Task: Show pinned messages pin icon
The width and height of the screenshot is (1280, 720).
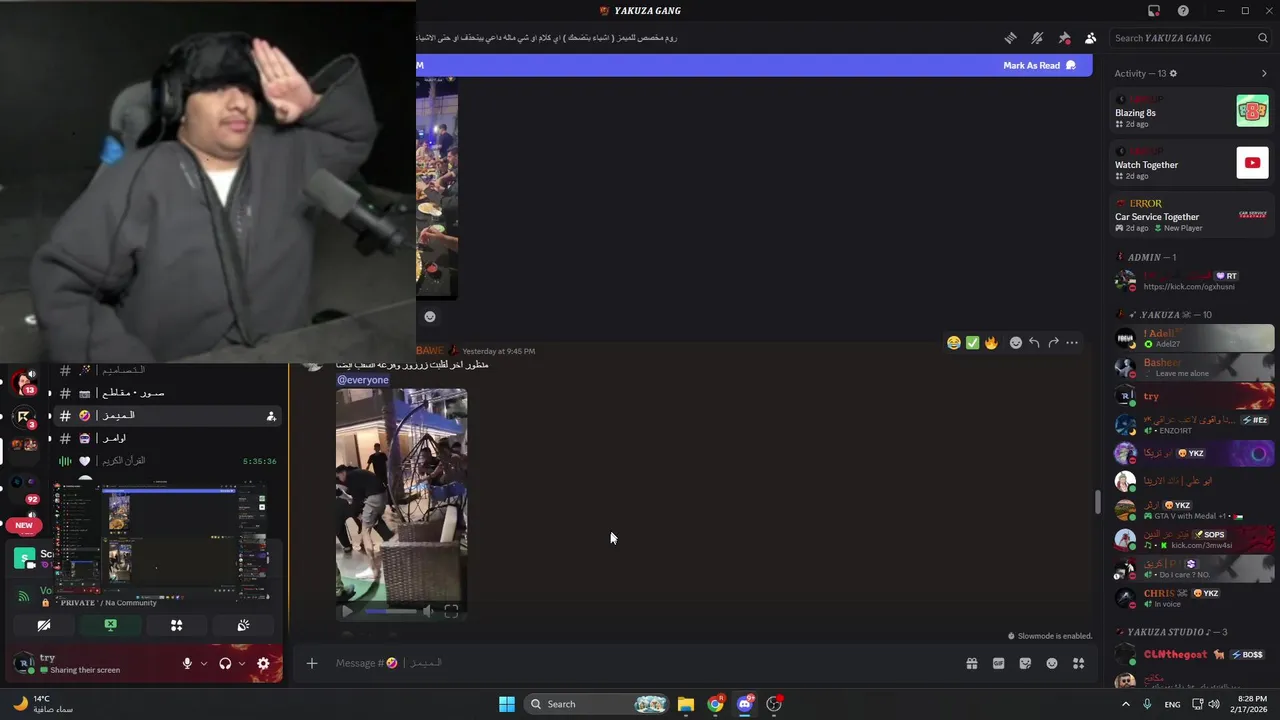Action: pyautogui.click(x=1064, y=38)
